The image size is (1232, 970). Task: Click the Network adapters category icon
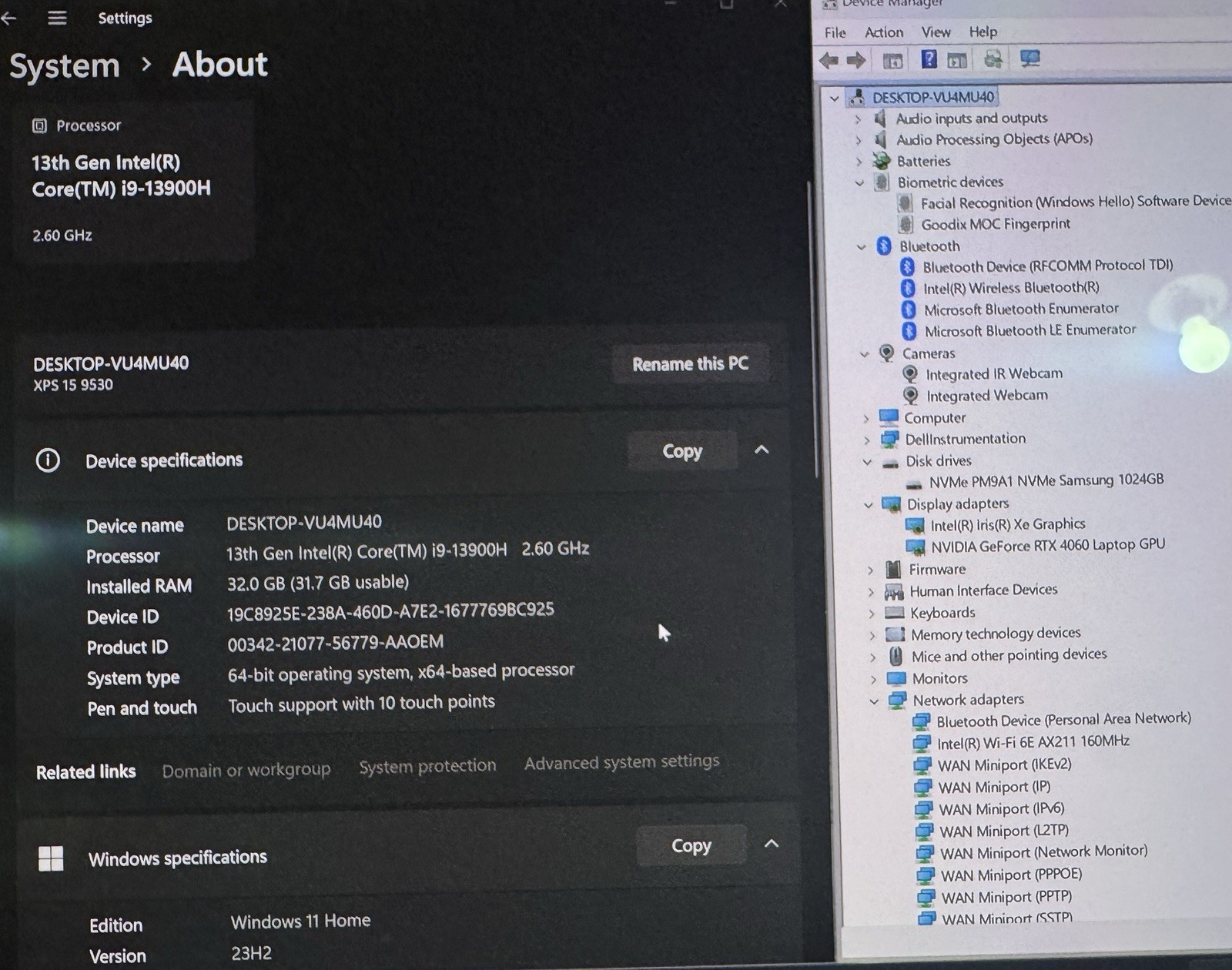pos(897,701)
